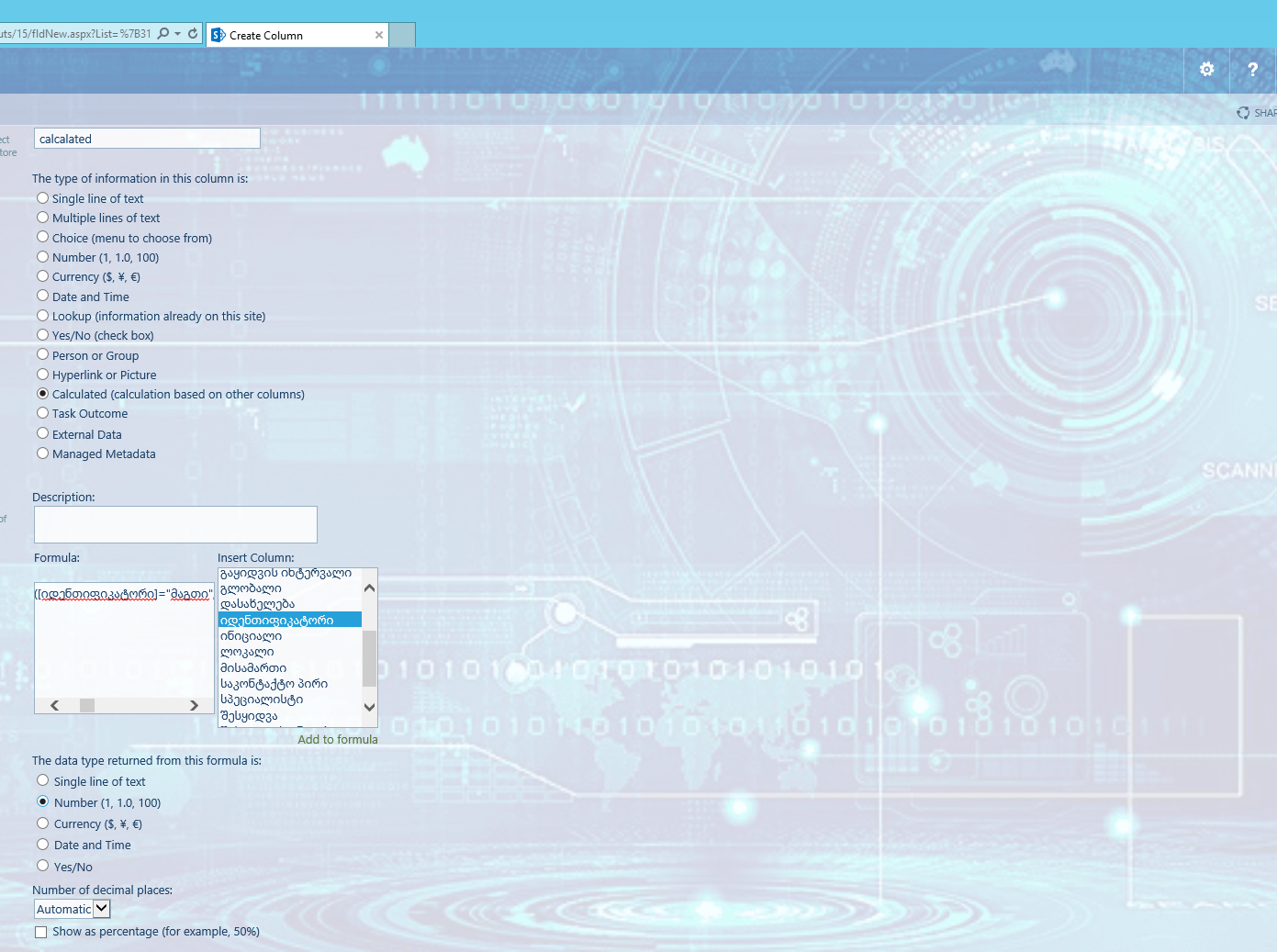Image resolution: width=1277 pixels, height=952 pixels.
Task: Select Multiple lines of text type
Action: pyautogui.click(x=42, y=218)
